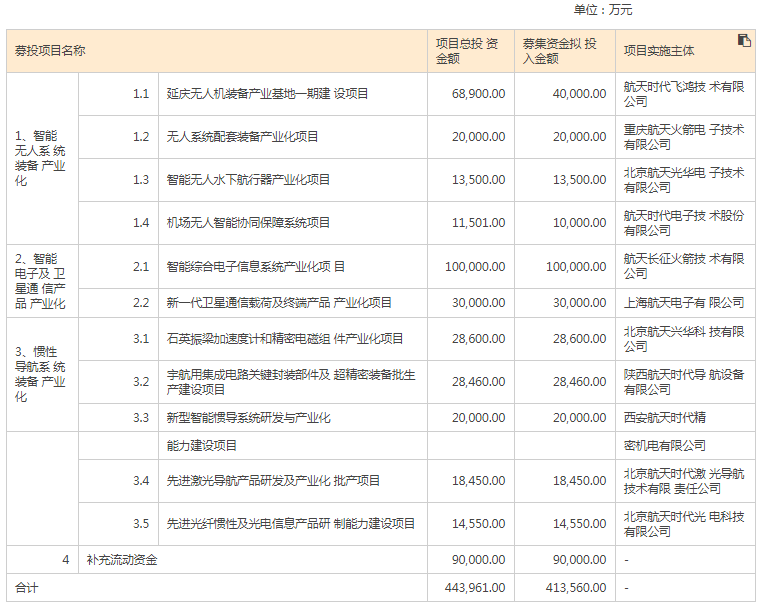Click project number 1.1

pos(141,94)
